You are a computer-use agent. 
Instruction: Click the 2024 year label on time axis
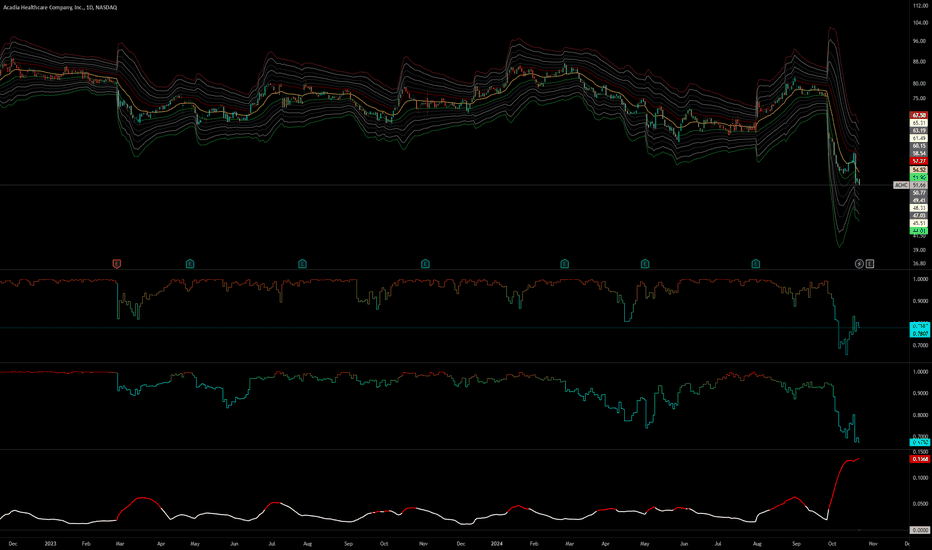pyautogui.click(x=497, y=543)
